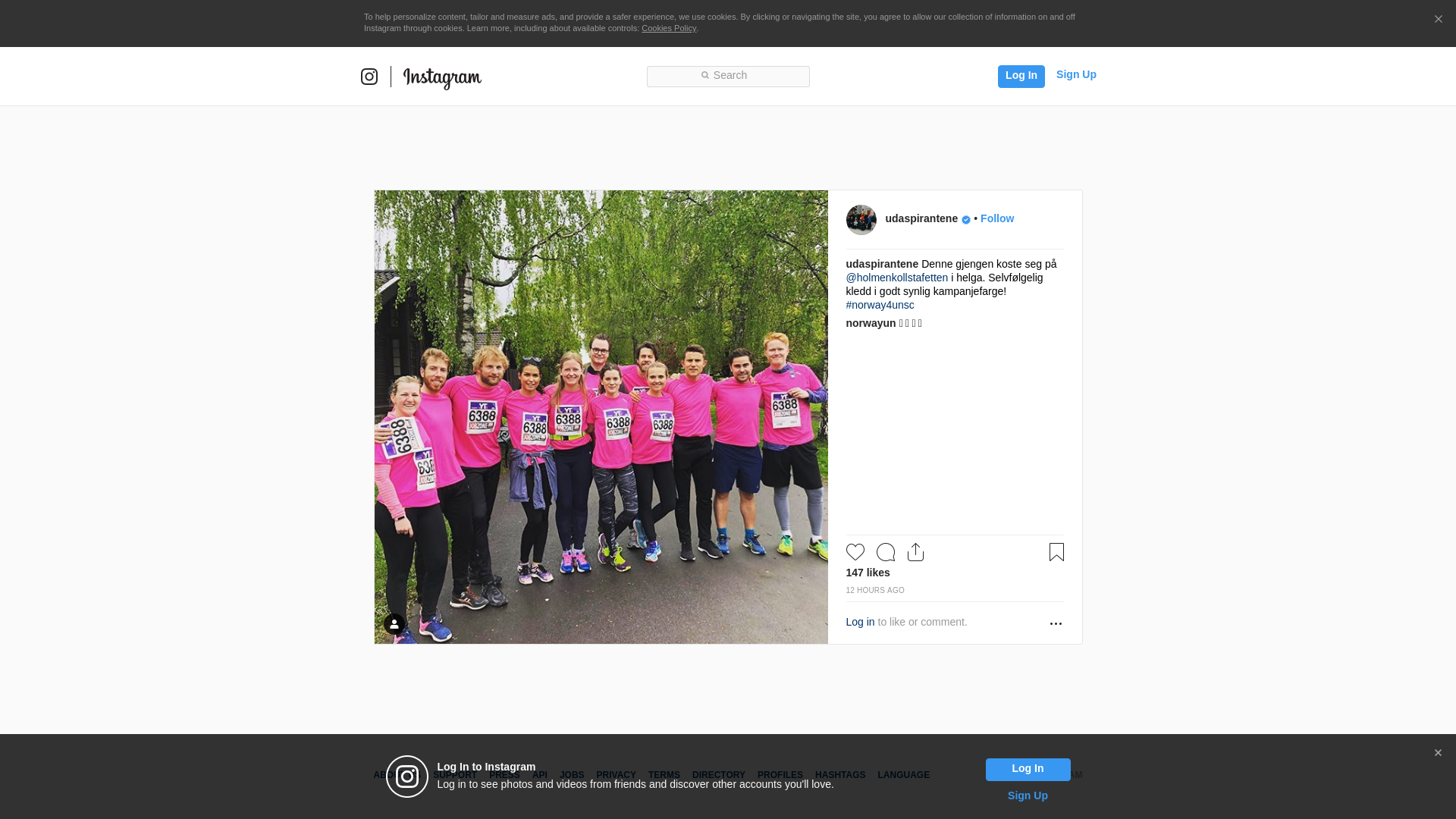Open udaspirantene profile avatar
Image resolution: width=1456 pixels, height=819 pixels.
pyautogui.click(x=861, y=220)
